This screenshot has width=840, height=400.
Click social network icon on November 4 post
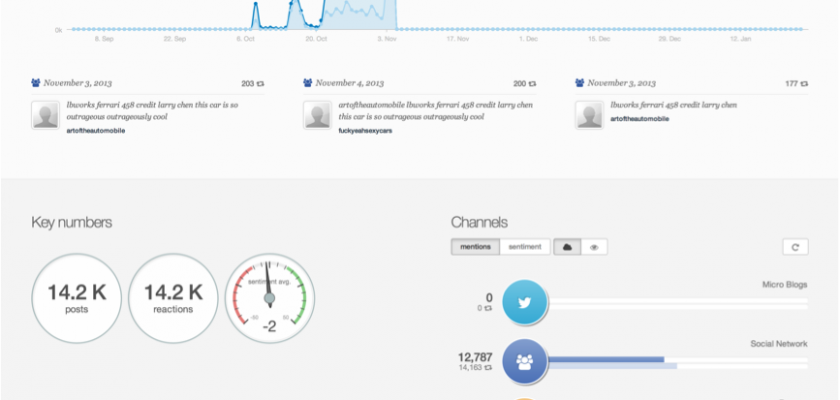tap(309, 84)
